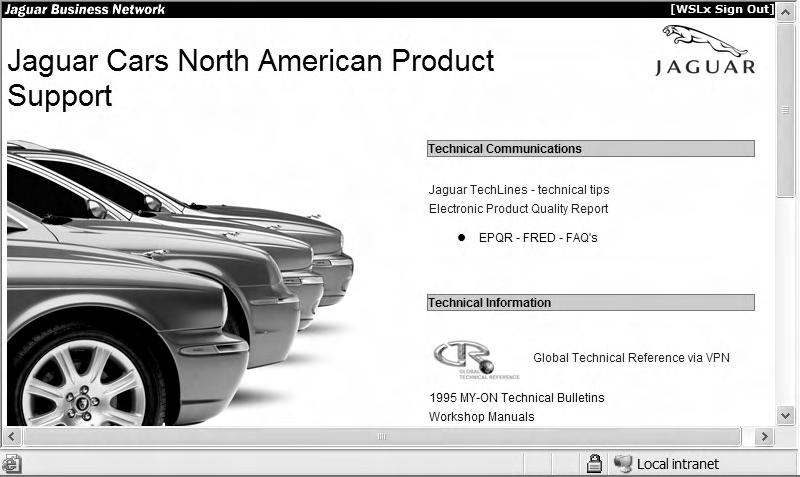Click the WSLx Sign Out link

tap(722, 9)
